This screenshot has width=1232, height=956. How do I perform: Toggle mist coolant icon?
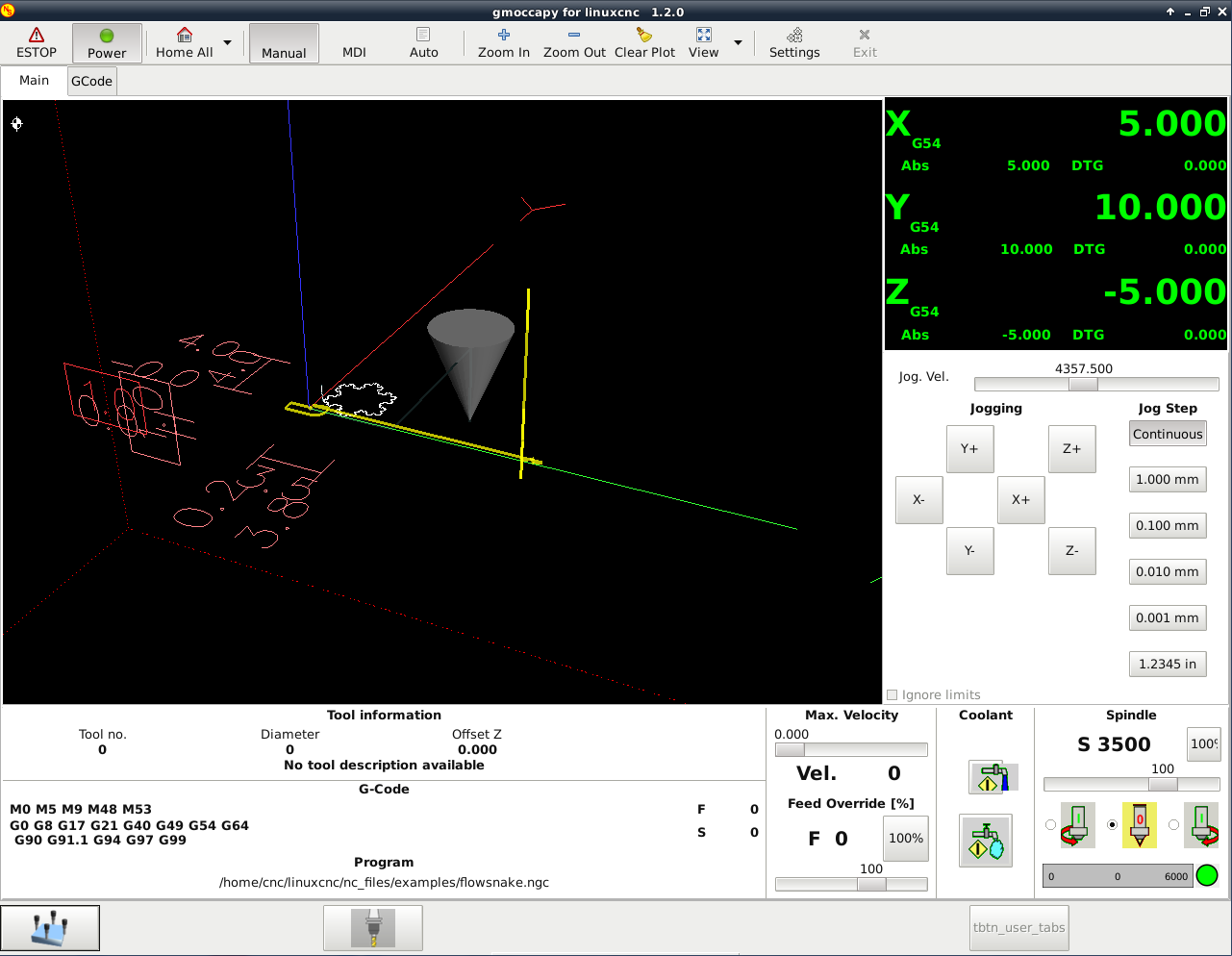pyautogui.click(x=986, y=841)
